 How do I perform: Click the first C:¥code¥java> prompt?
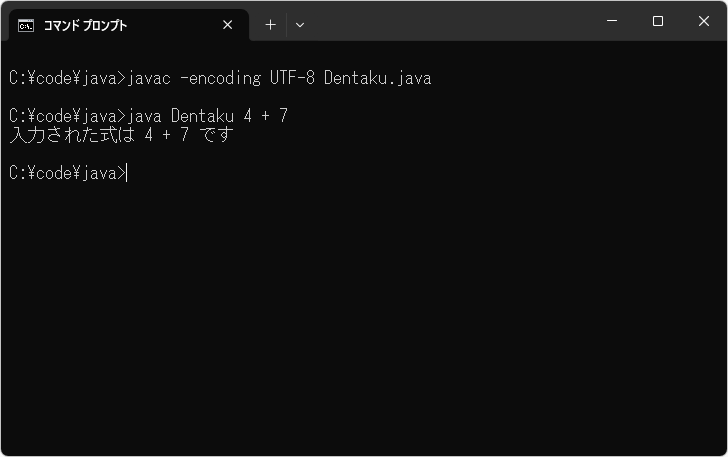(66, 78)
